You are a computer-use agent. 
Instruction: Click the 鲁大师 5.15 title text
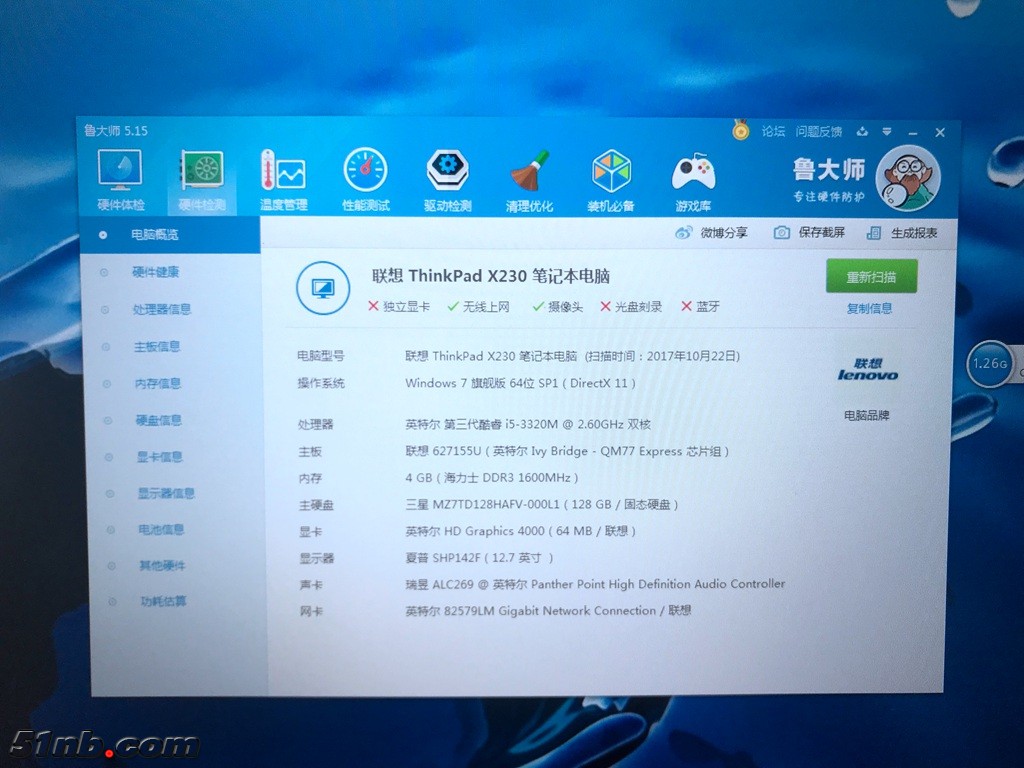116,131
